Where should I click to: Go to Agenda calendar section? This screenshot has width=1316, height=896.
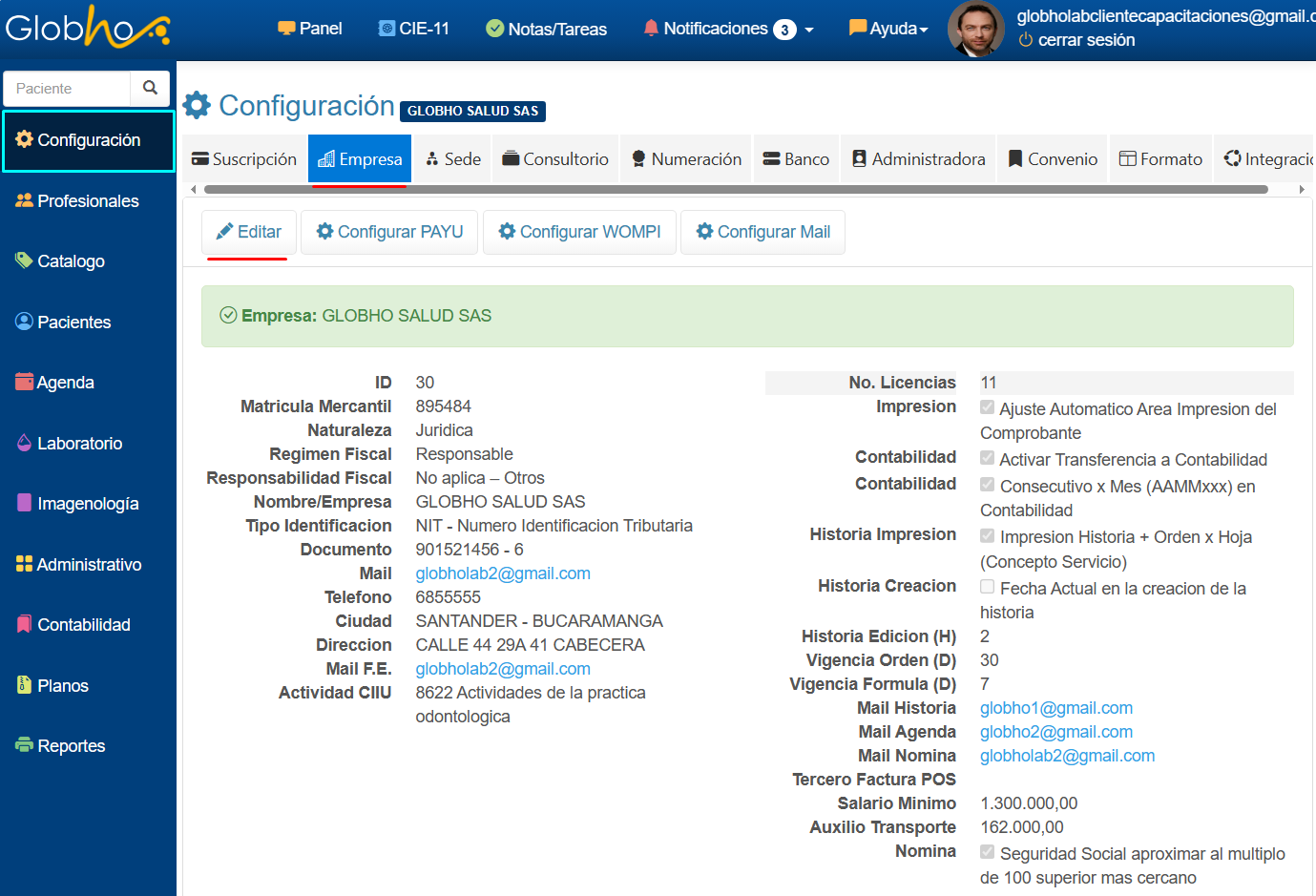point(64,383)
